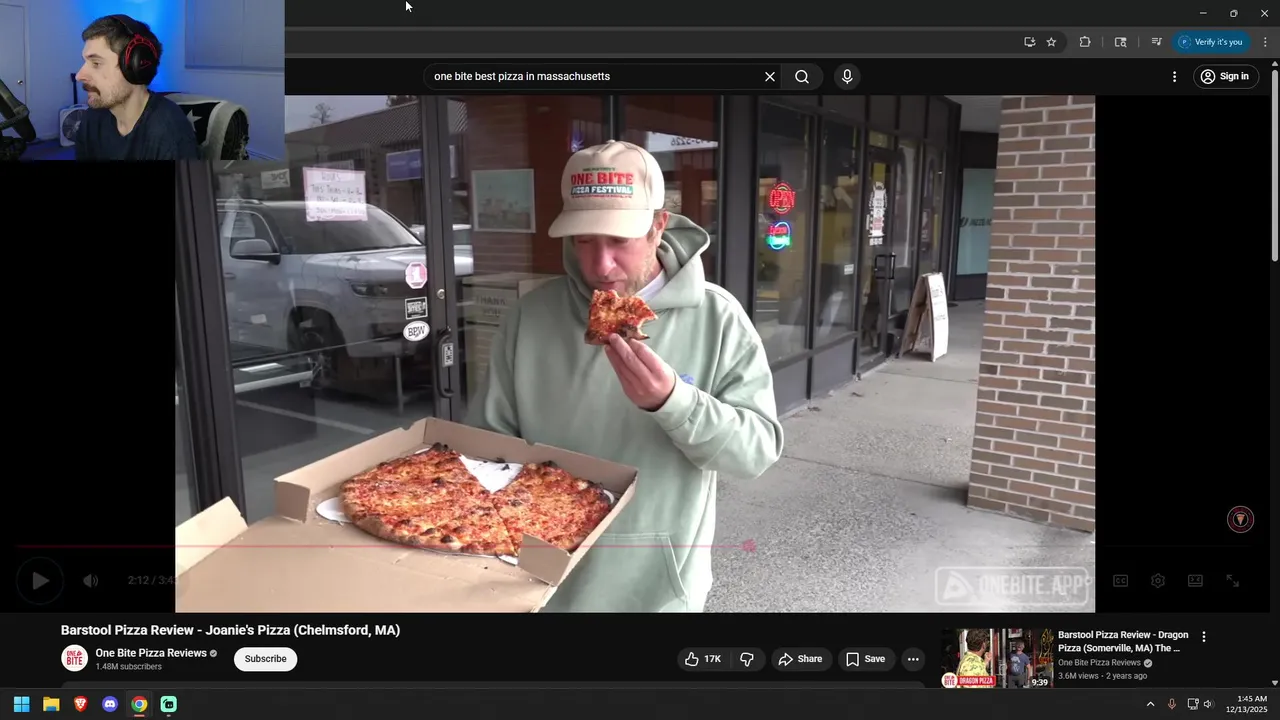
Task: Open the teal app icon beside Chrome in taskbar
Action: click(169, 704)
